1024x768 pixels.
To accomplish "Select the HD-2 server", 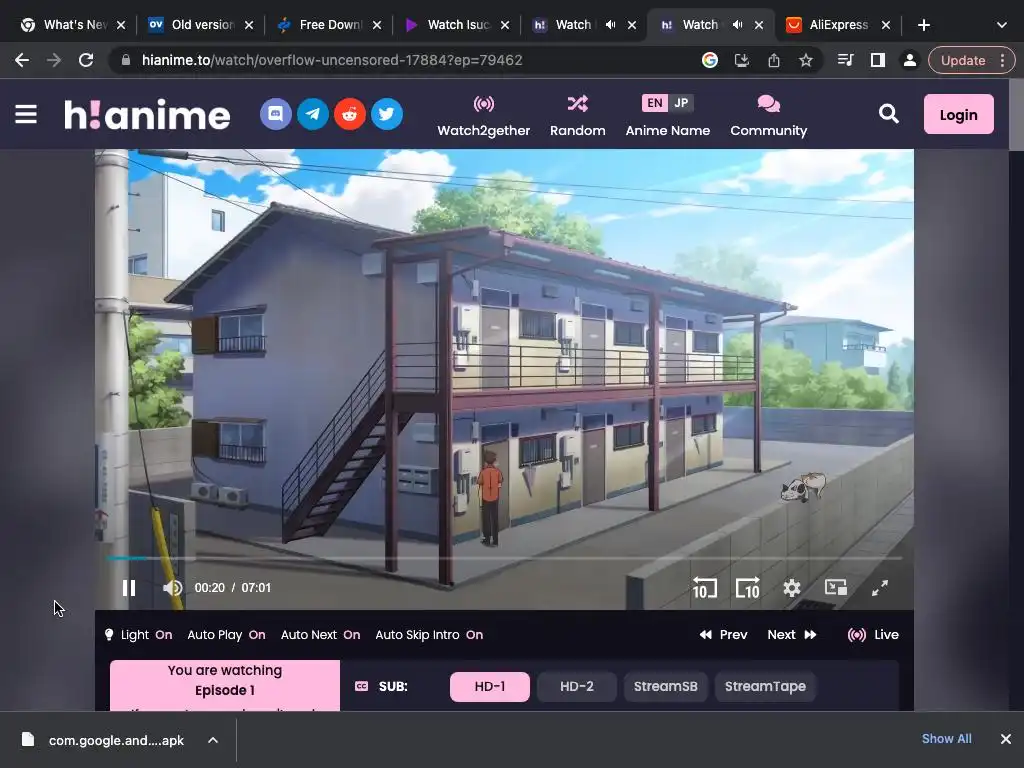I will (577, 686).
